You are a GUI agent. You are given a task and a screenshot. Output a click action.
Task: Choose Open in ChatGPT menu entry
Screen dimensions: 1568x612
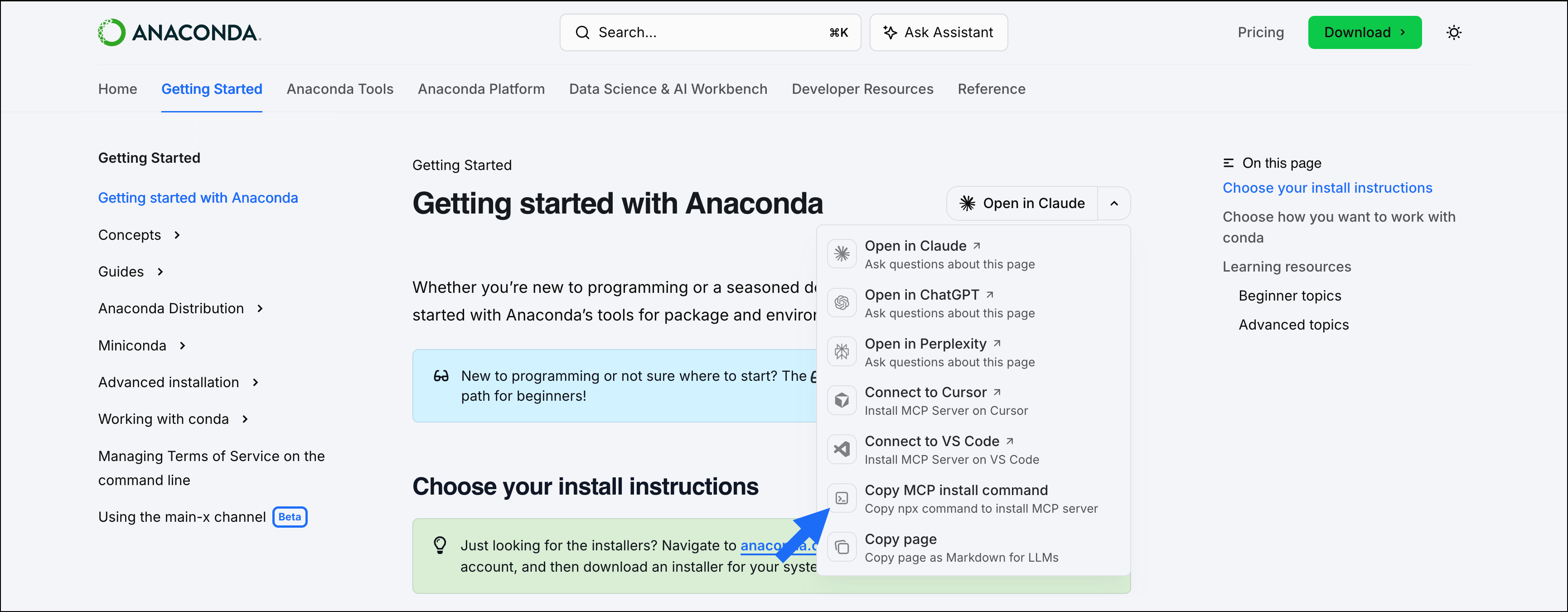pyautogui.click(x=973, y=303)
